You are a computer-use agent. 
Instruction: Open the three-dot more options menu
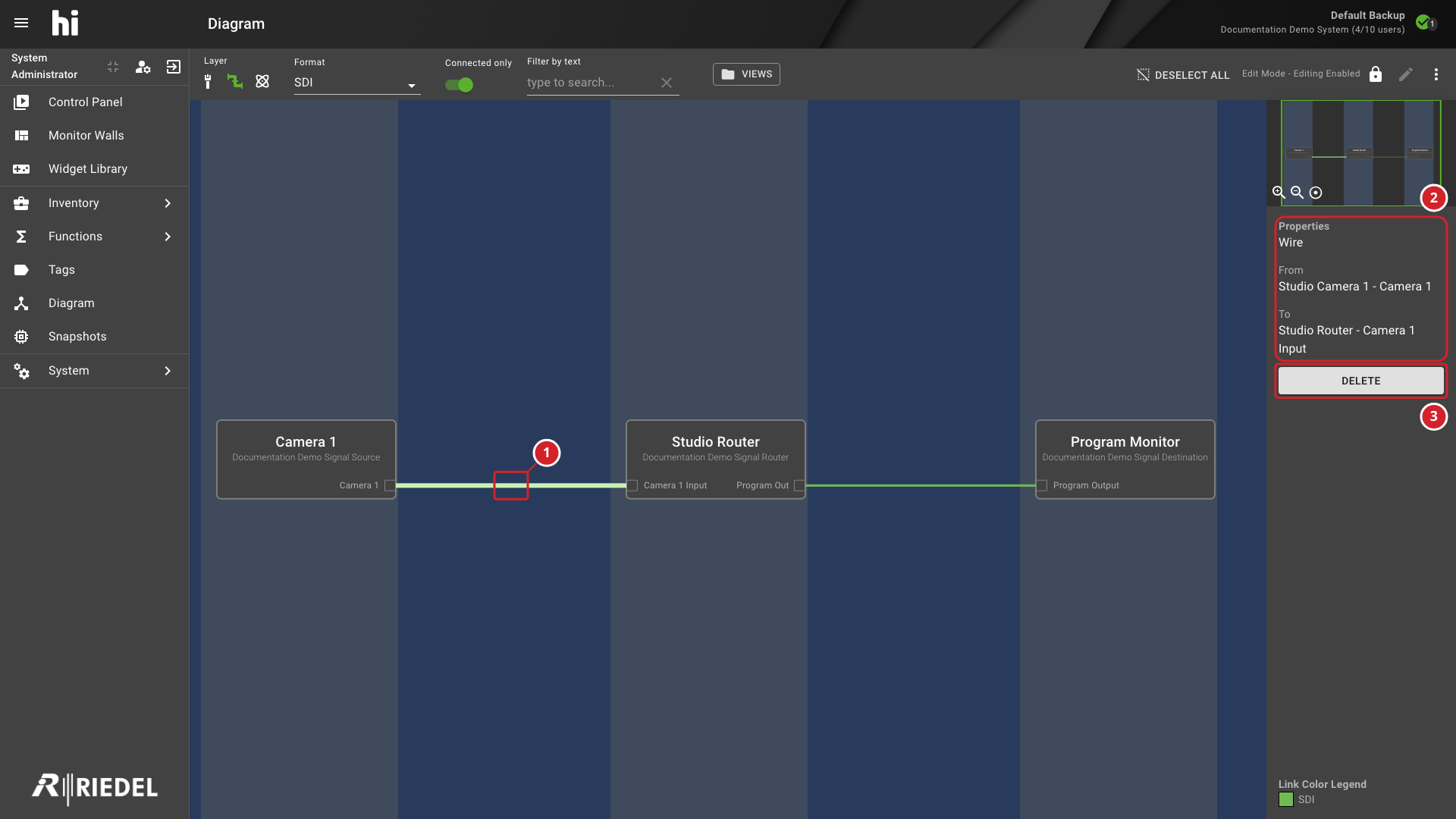(1436, 74)
